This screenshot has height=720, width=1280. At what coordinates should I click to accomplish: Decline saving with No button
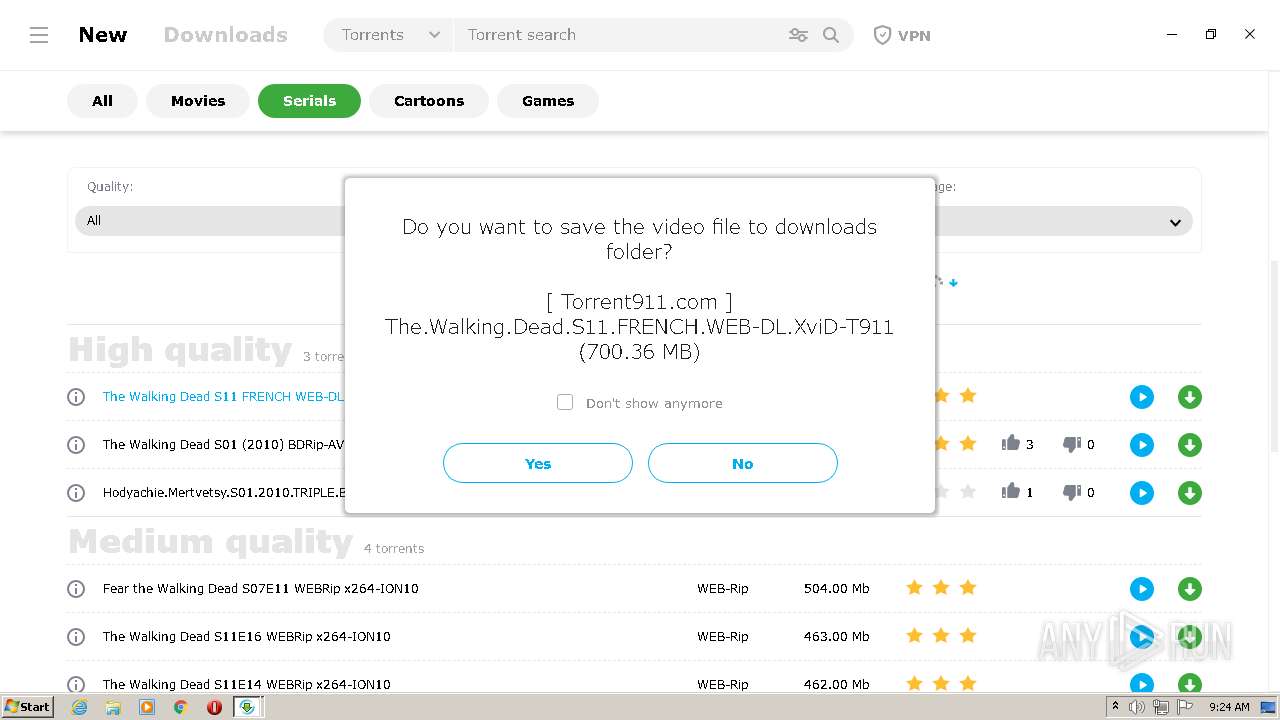pos(743,463)
